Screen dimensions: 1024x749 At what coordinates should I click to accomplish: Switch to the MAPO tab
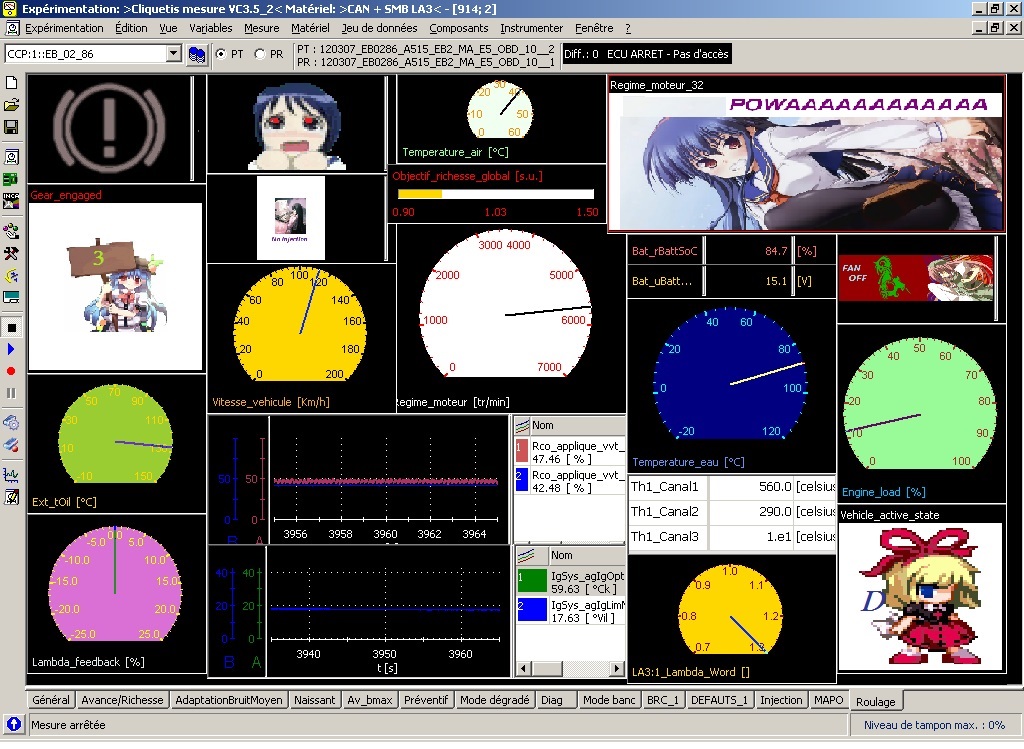pyautogui.click(x=829, y=700)
